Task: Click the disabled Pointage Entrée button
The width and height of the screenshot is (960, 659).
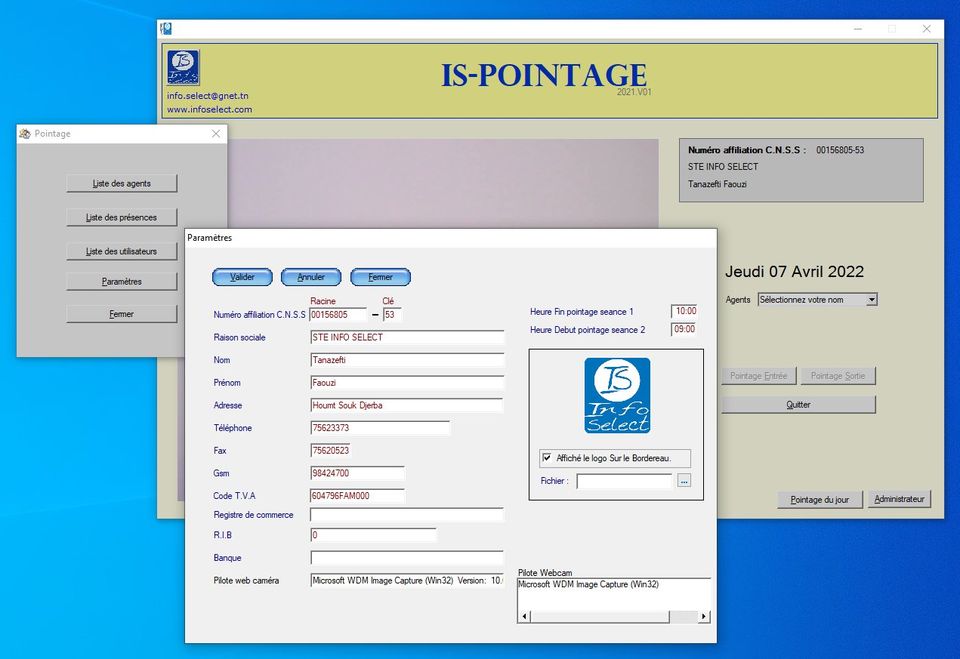Action: (x=759, y=376)
